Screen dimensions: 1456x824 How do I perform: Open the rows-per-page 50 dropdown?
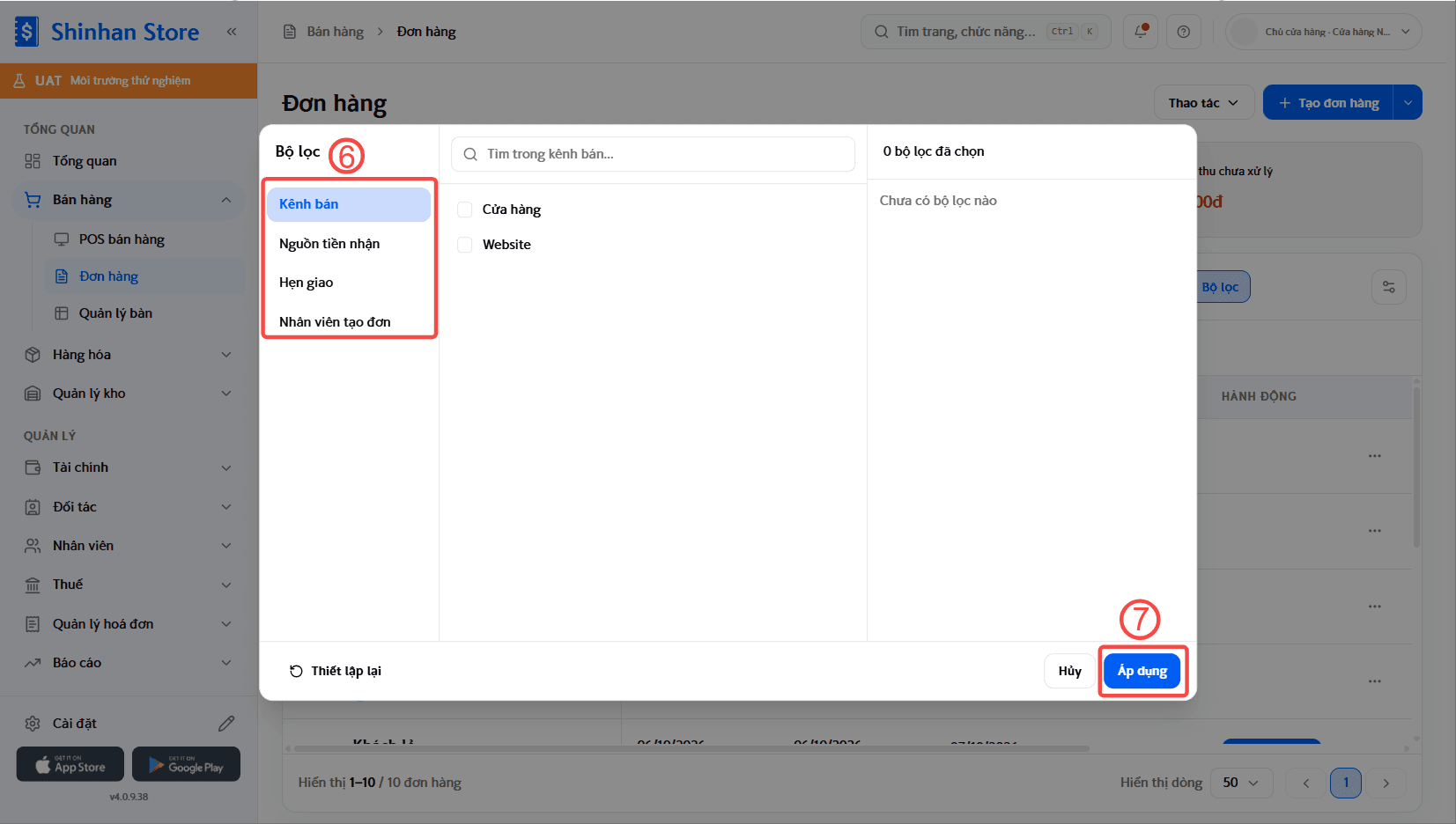(1240, 783)
